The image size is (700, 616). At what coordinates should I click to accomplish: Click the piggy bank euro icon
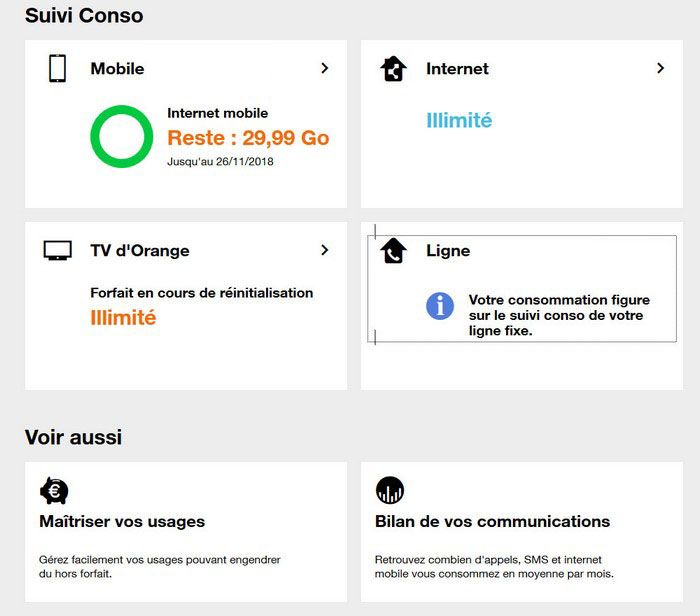coord(54,490)
